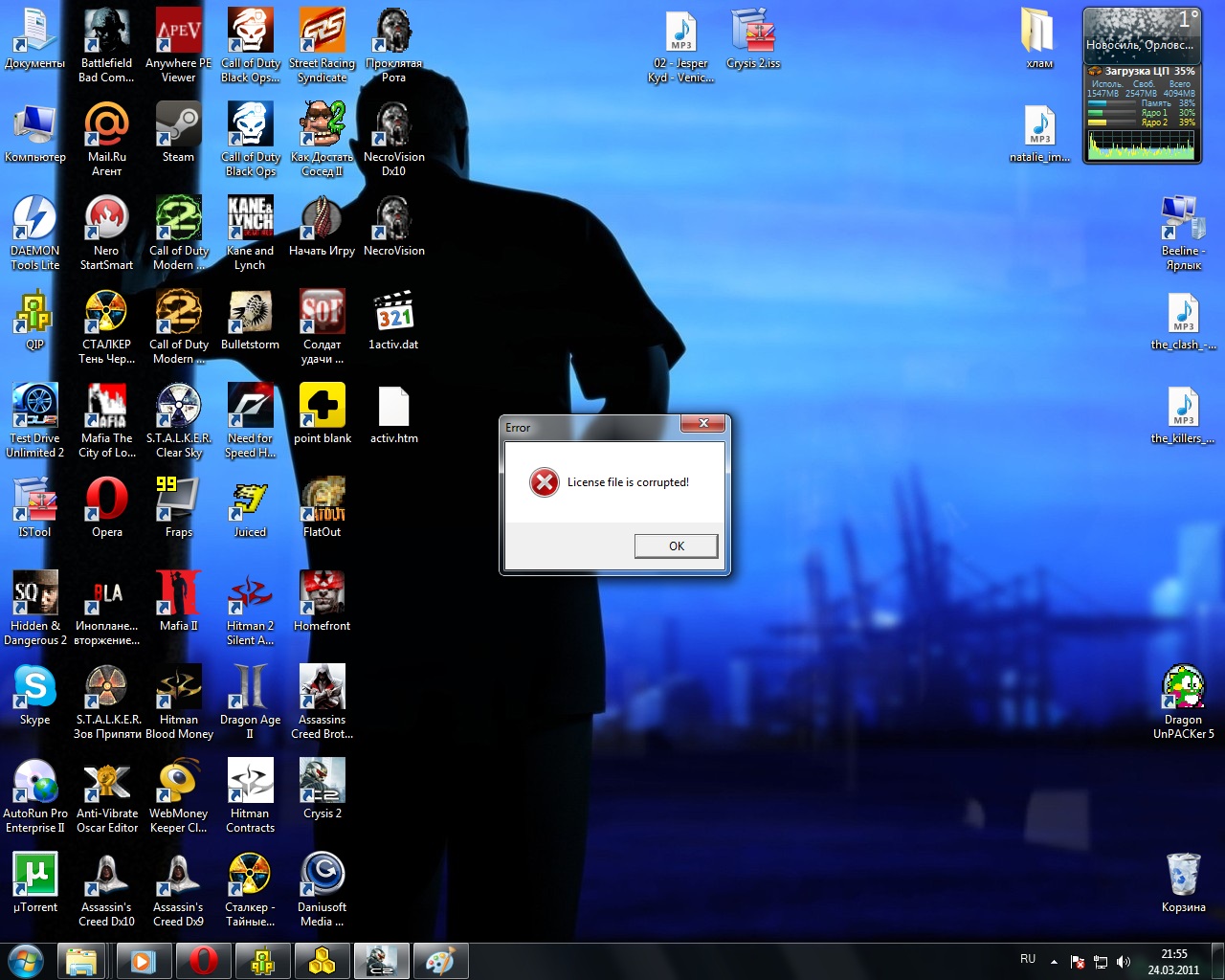Select the the_killers MP3 file
Viewport: 1225px width, 980px height.
(x=1183, y=413)
